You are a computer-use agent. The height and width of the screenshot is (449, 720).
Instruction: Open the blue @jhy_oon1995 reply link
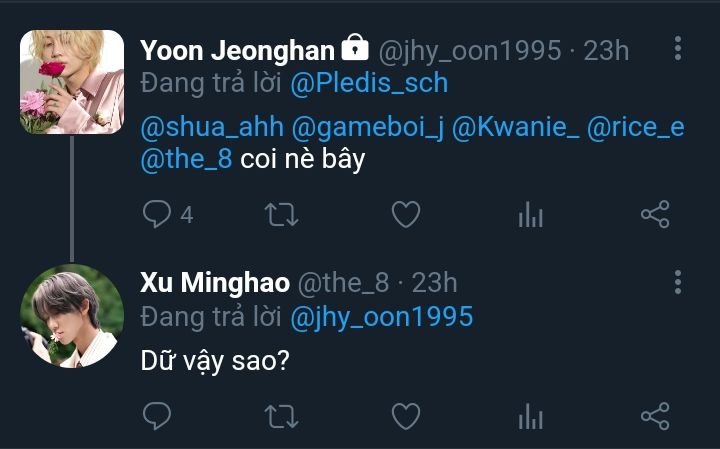coord(382,317)
